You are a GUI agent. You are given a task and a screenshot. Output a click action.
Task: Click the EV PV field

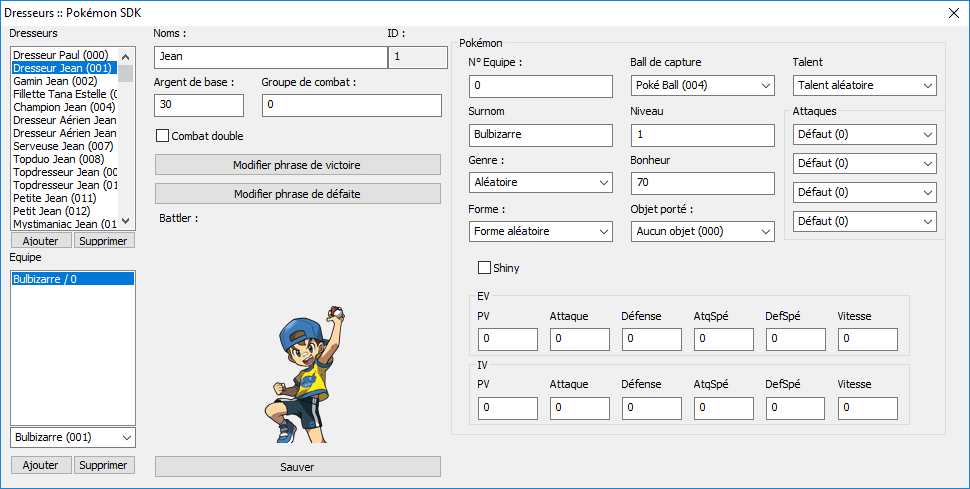(508, 339)
